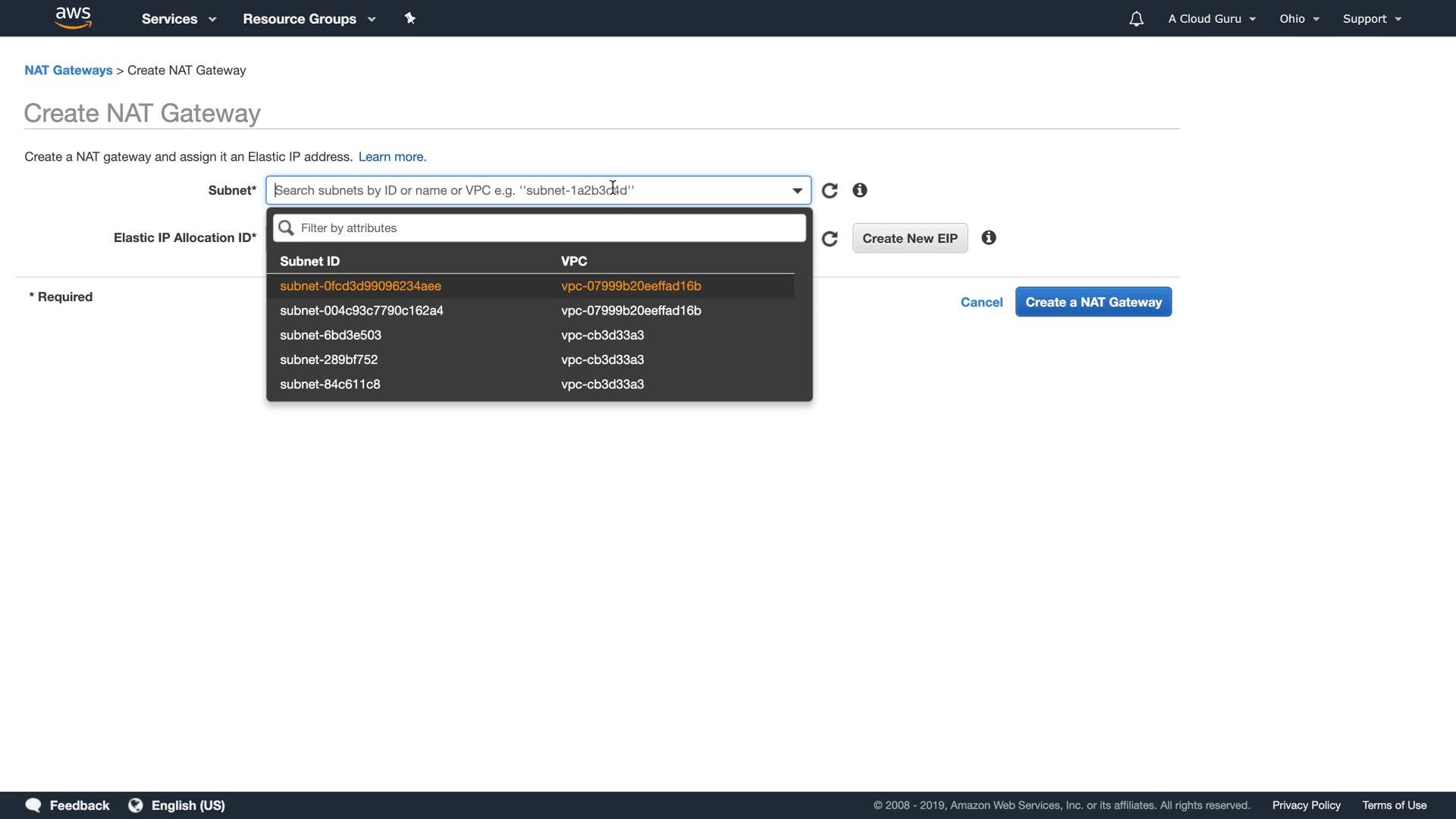Refresh the Elastic IP allocation list
Viewport: 1456px width, 819px height.
(830, 239)
